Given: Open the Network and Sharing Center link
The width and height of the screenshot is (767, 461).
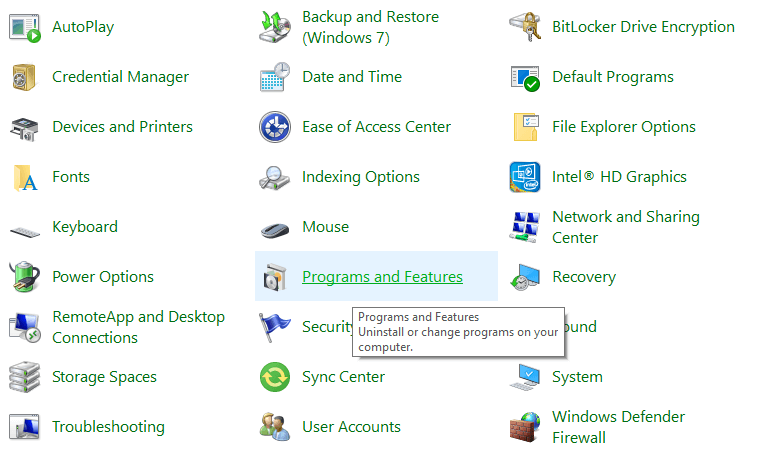Looking at the screenshot, I should click(x=625, y=227).
